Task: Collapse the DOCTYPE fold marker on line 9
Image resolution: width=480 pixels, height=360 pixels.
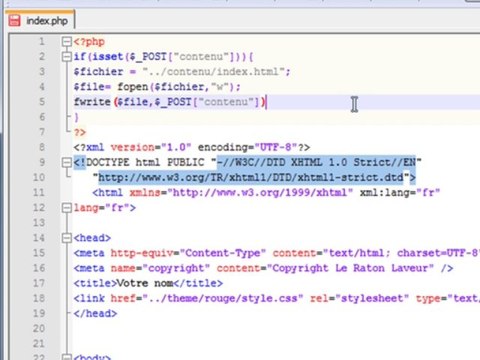Action: tap(67, 162)
